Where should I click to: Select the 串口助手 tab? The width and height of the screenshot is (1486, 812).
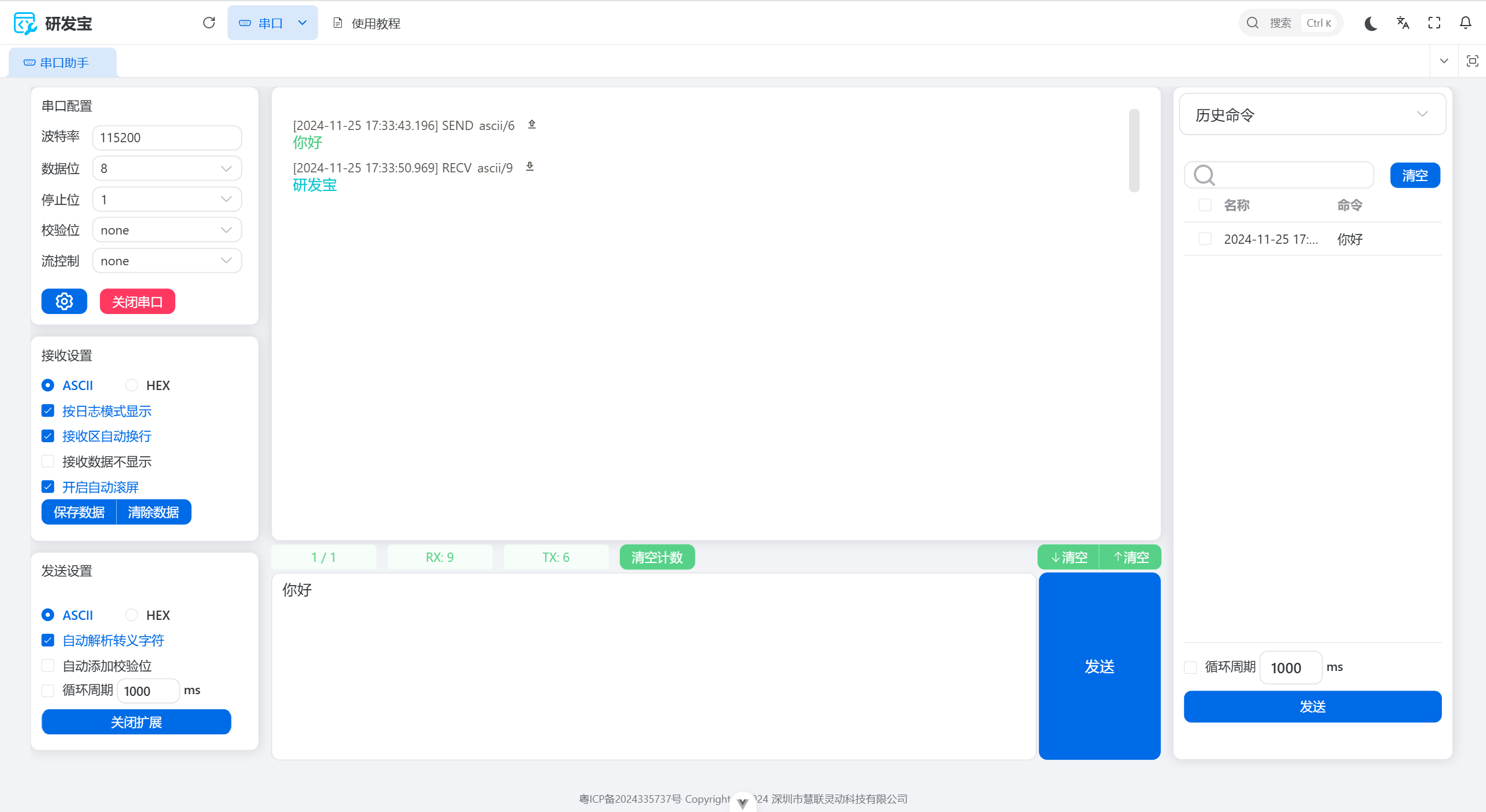[63, 63]
